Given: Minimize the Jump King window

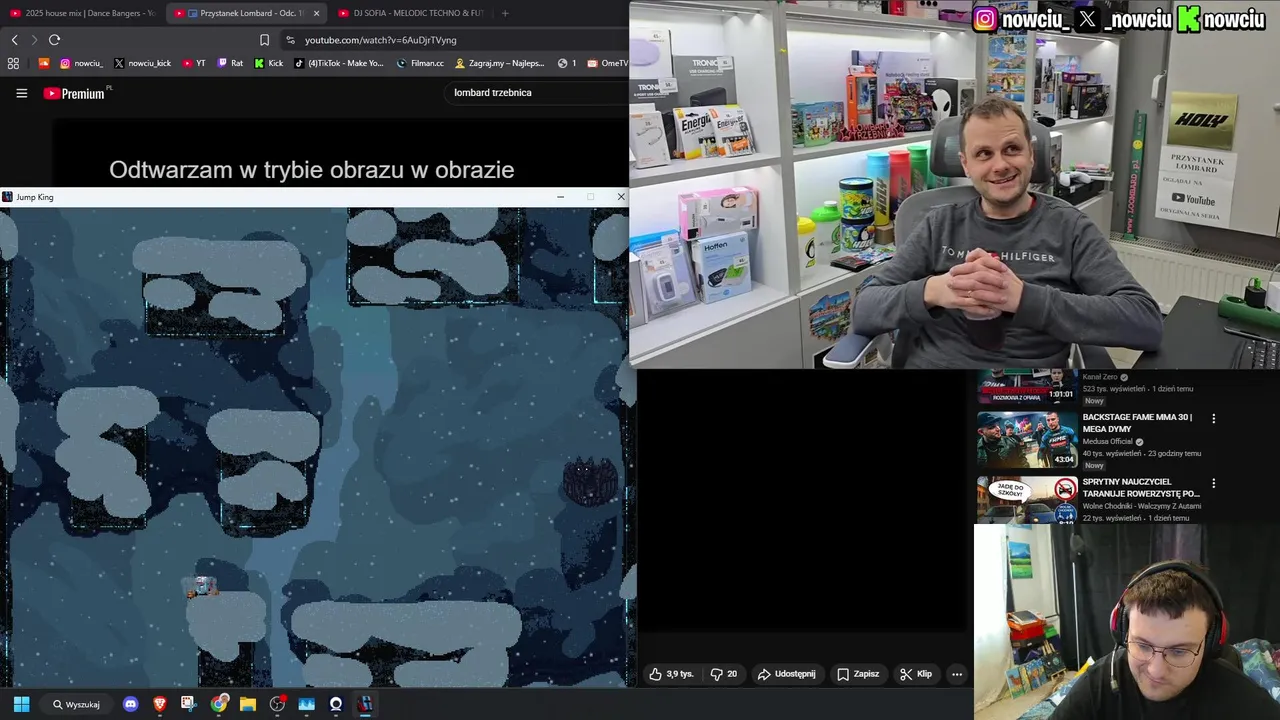Looking at the screenshot, I should [x=560, y=197].
